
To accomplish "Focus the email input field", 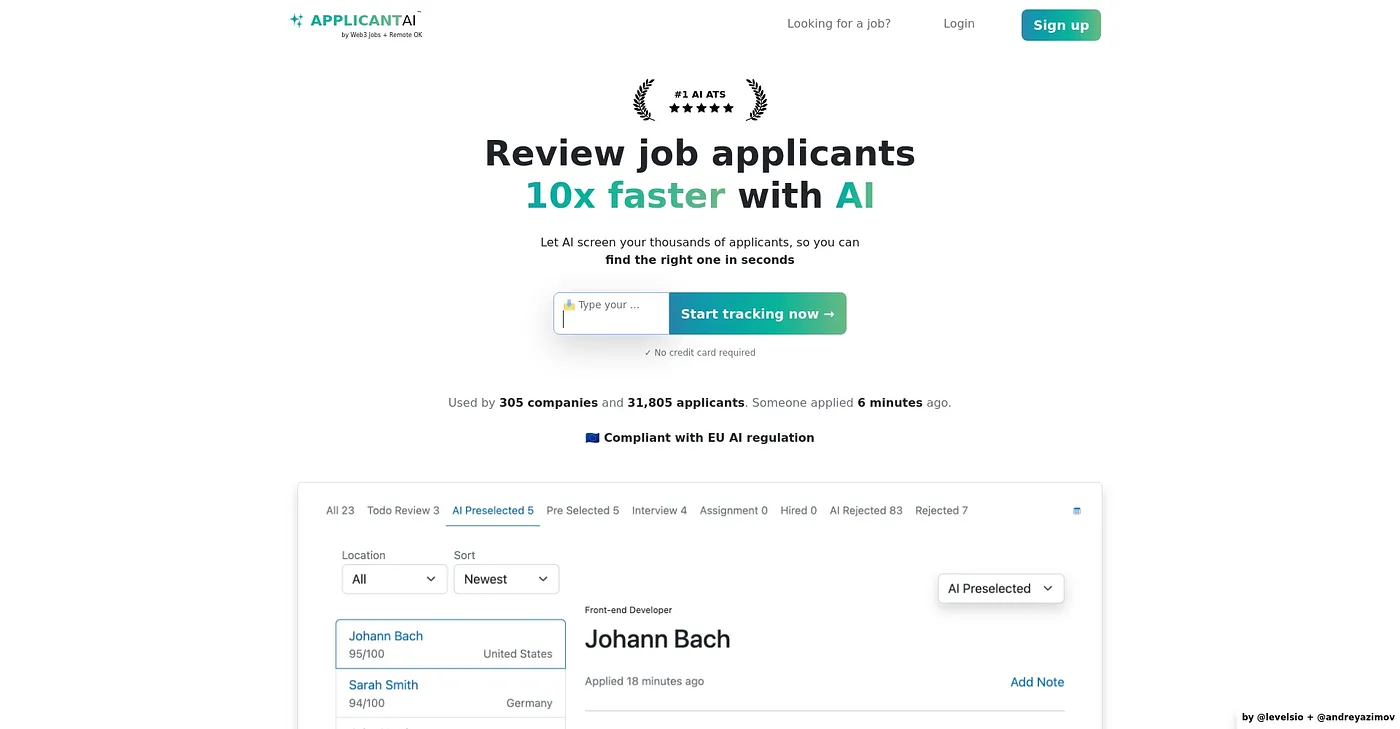I will pos(611,314).
